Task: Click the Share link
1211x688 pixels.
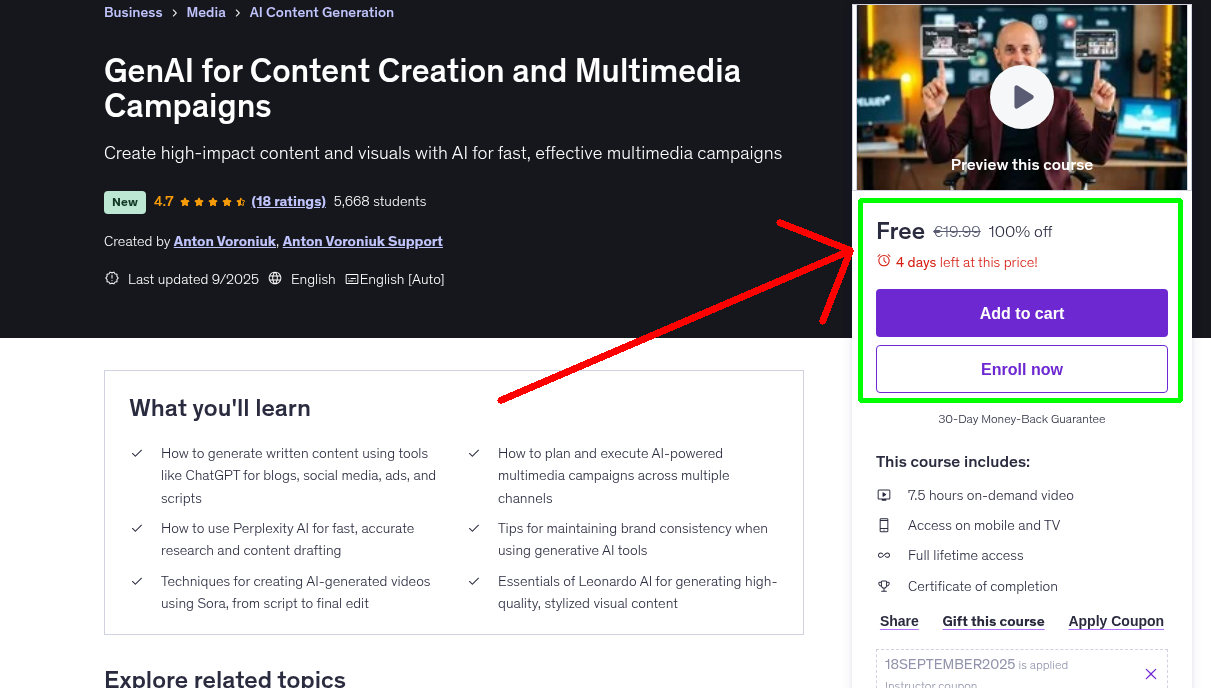Action: 899,621
